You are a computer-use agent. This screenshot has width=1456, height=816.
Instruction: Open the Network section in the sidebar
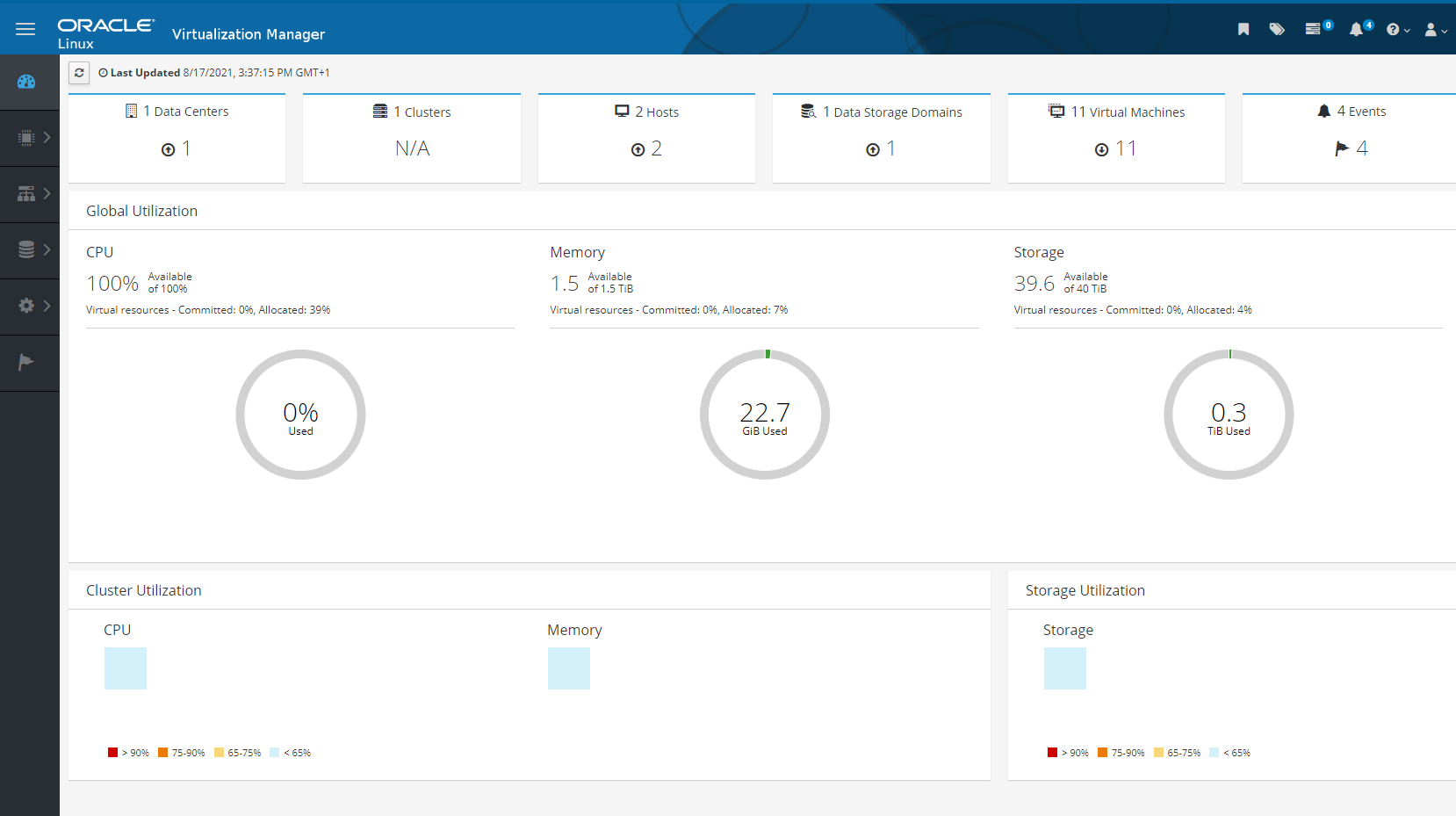[27, 194]
